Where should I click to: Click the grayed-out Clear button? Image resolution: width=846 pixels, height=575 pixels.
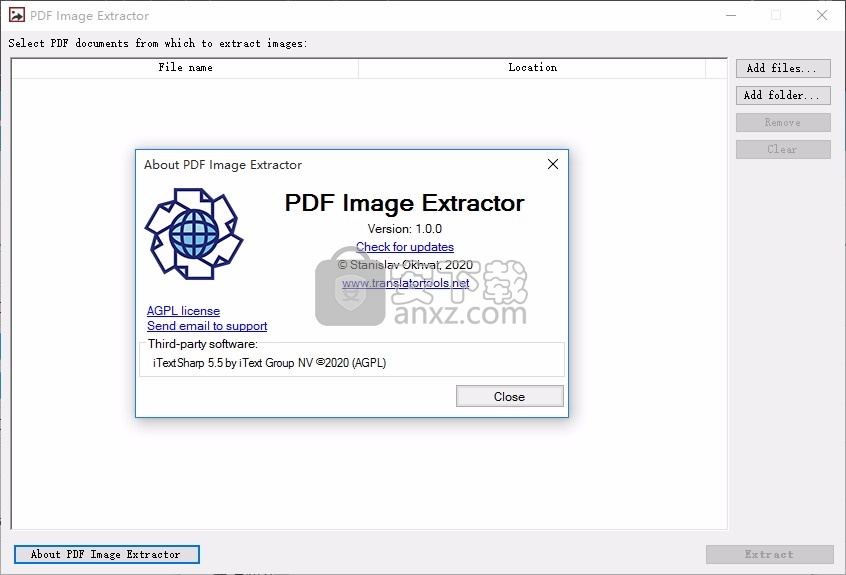[783, 149]
